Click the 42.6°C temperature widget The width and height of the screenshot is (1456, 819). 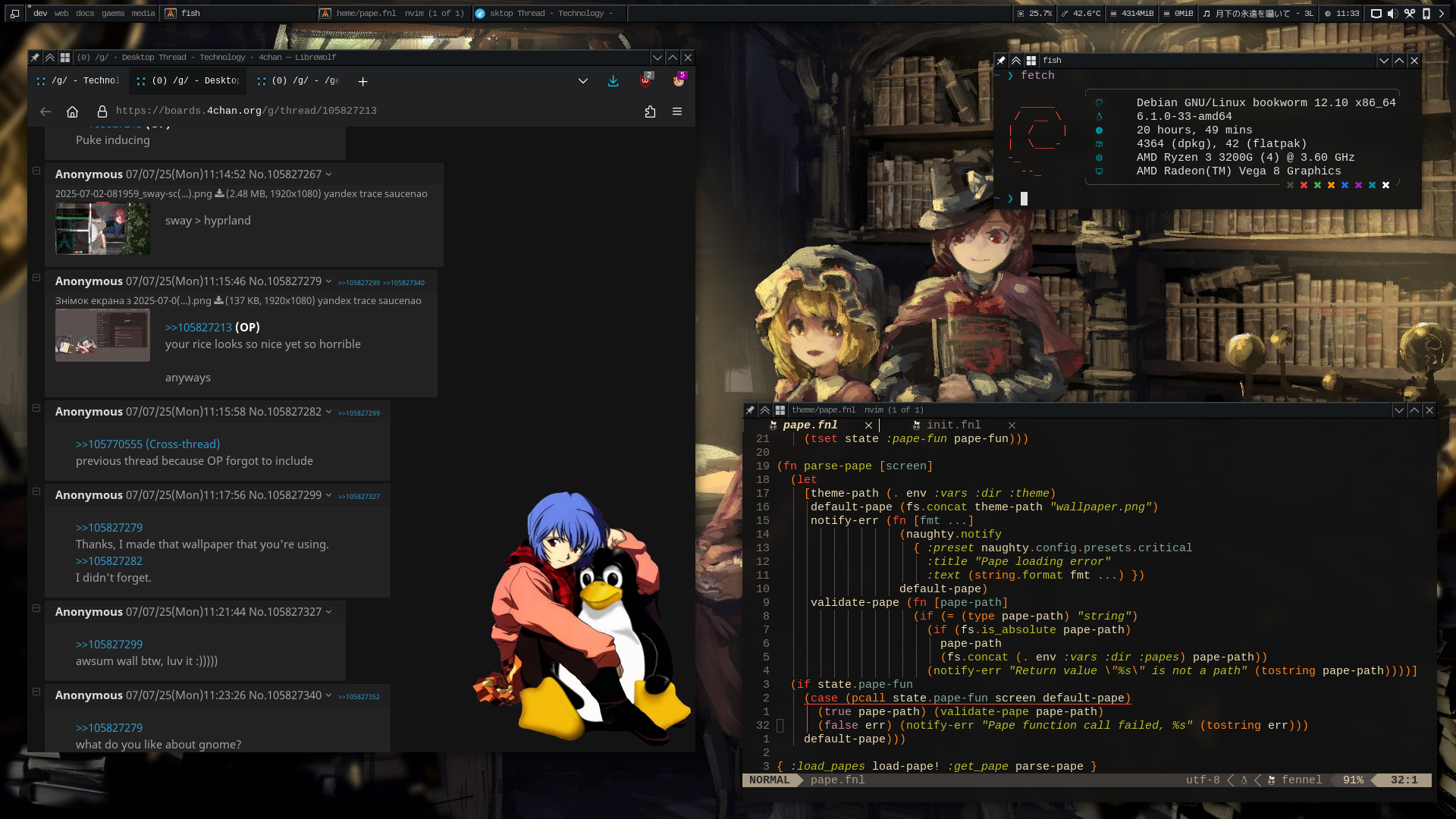point(1081,13)
